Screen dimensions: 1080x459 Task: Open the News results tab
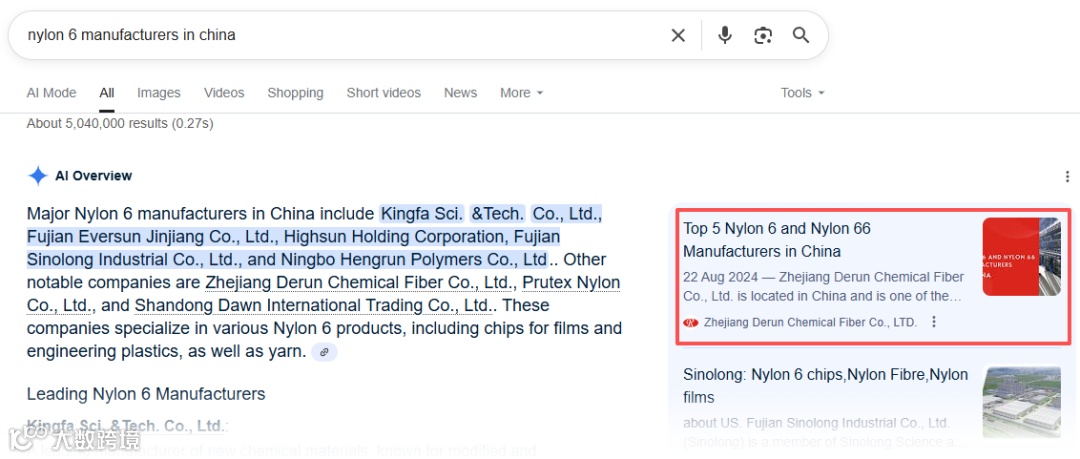click(x=460, y=93)
